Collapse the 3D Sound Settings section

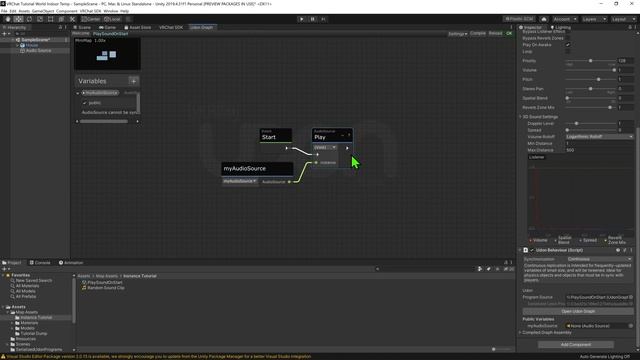click(x=520, y=117)
